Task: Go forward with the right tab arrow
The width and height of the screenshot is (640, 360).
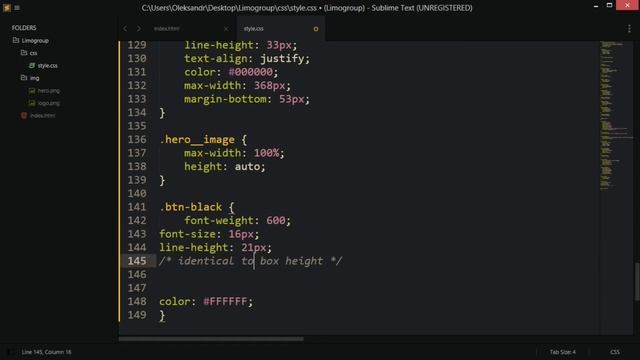Action: 139,29
